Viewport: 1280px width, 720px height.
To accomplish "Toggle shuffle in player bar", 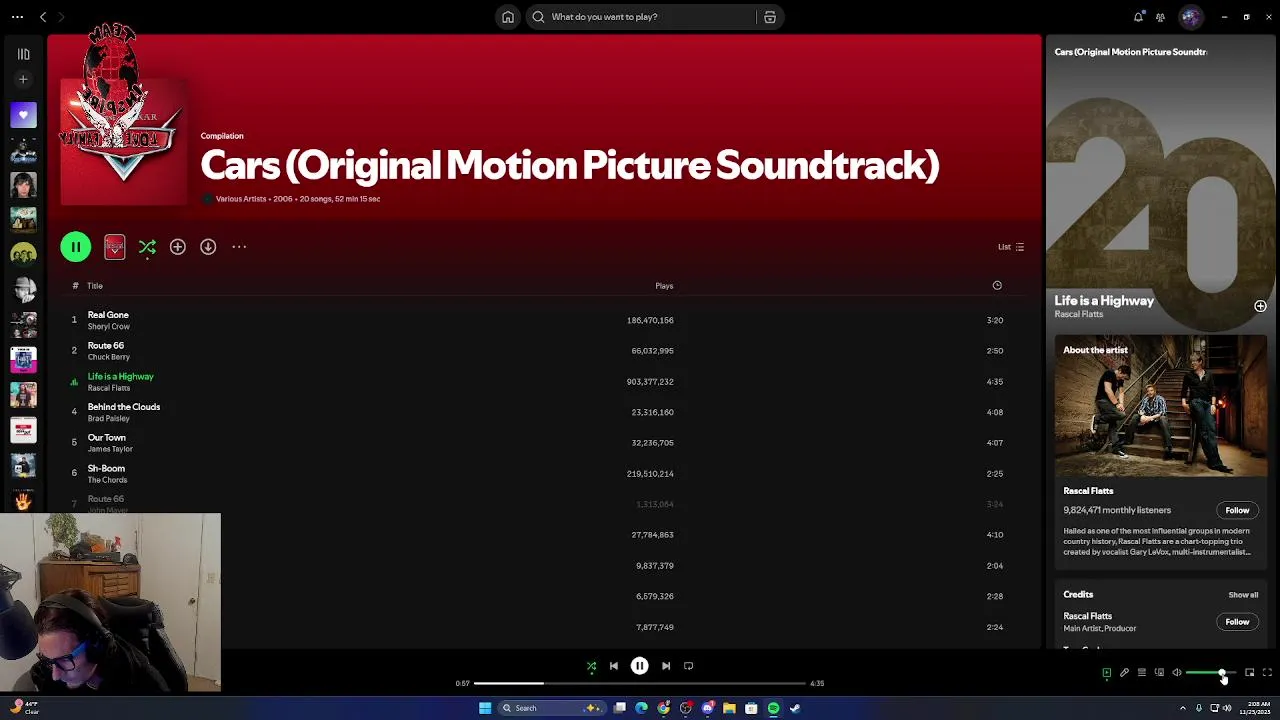I will point(591,666).
